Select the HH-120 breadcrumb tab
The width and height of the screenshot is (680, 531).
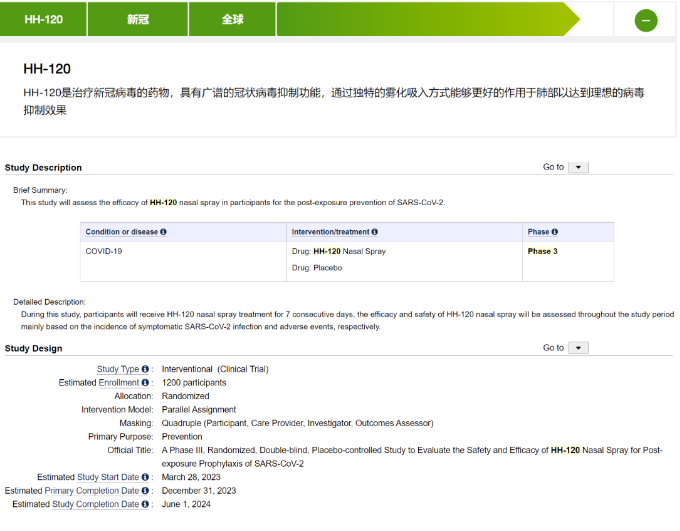point(43,19)
